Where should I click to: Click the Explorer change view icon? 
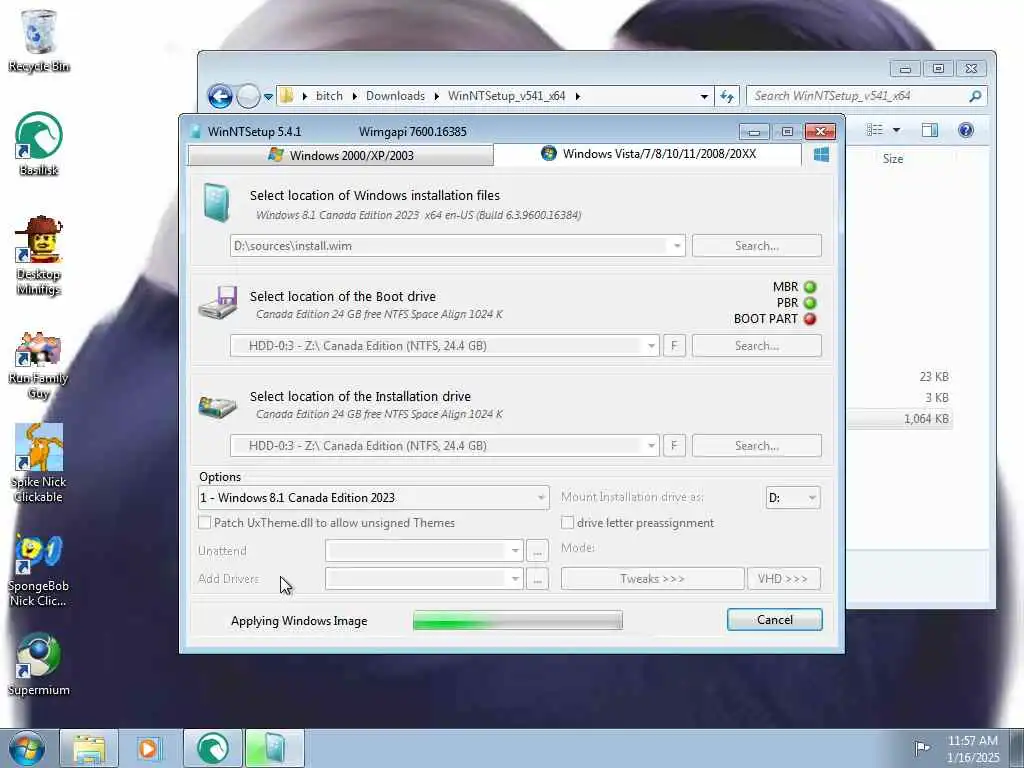(x=874, y=130)
